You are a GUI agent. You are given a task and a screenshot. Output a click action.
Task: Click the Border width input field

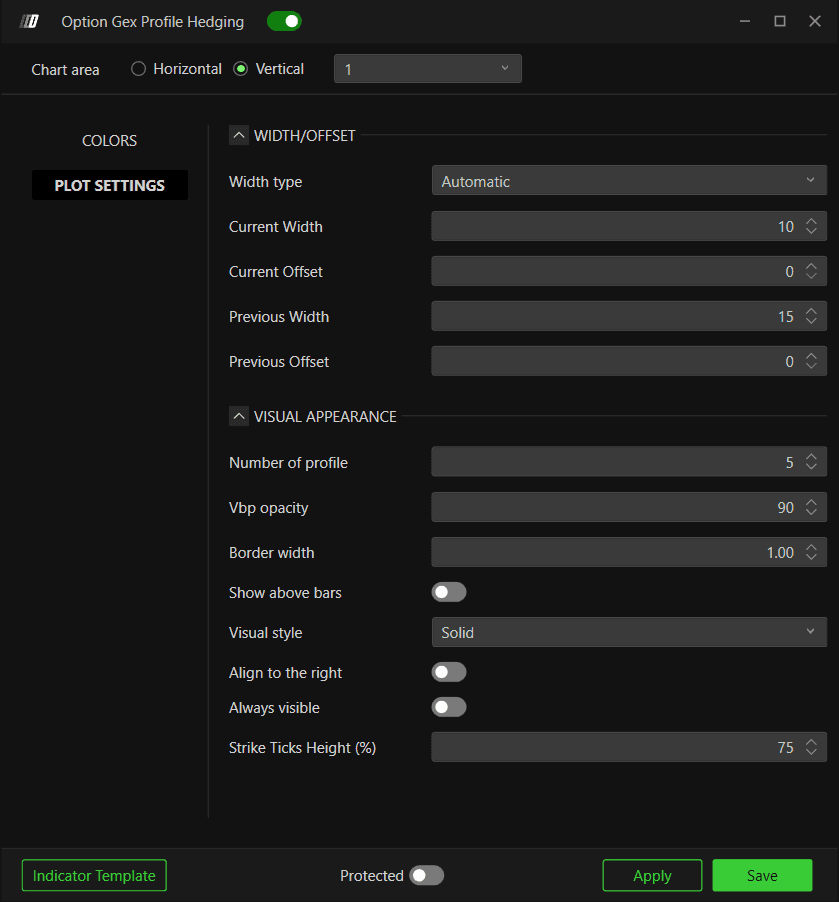629,552
